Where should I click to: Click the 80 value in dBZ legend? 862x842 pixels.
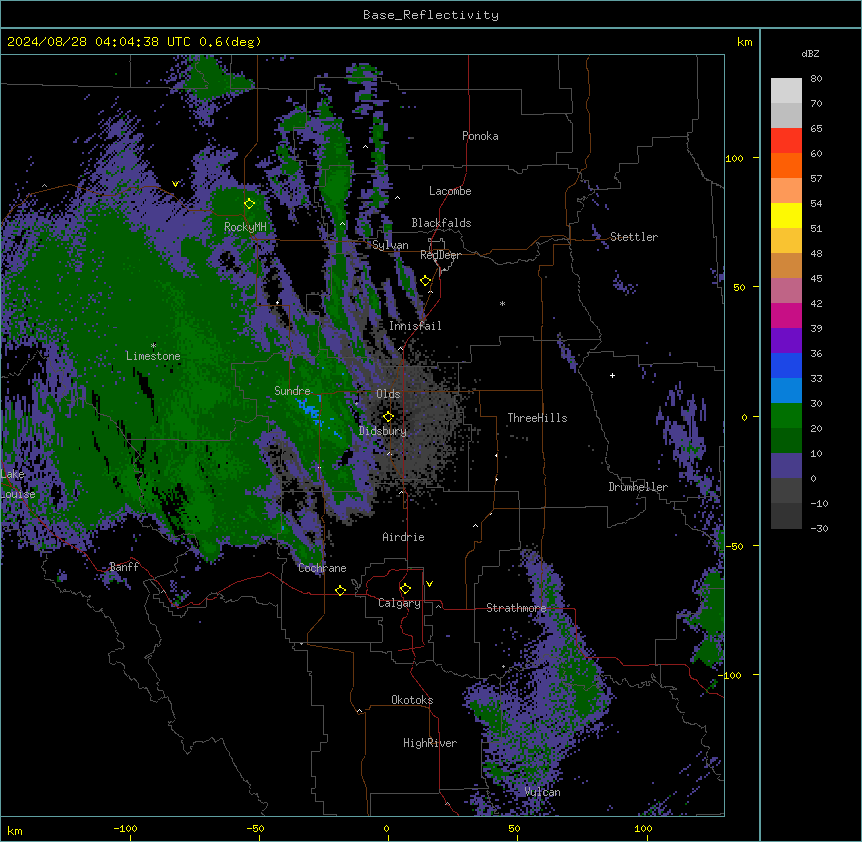(816, 79)
